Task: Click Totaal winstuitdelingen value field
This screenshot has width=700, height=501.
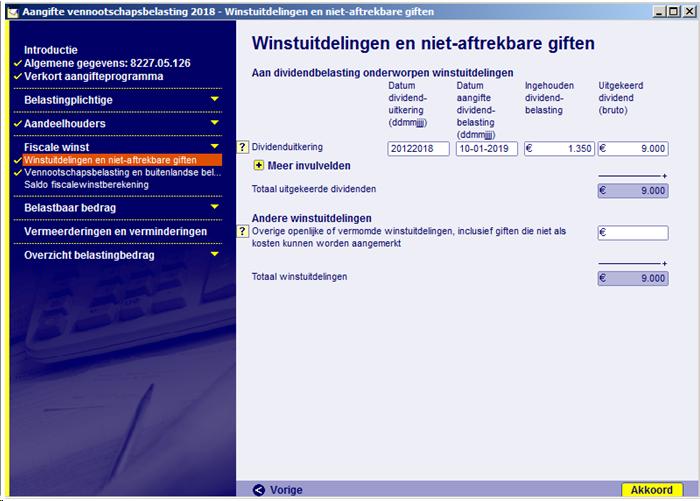Action: click(x=633, y=278)
